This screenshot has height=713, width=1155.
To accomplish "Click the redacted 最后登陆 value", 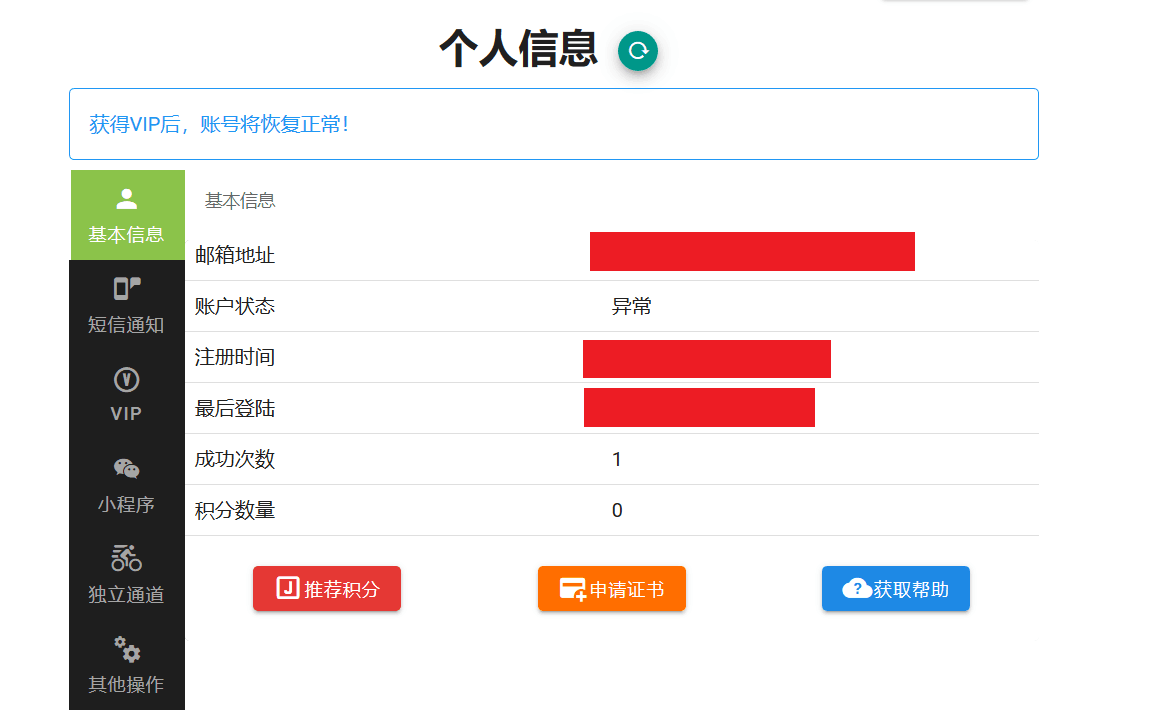I will point(699,408).
